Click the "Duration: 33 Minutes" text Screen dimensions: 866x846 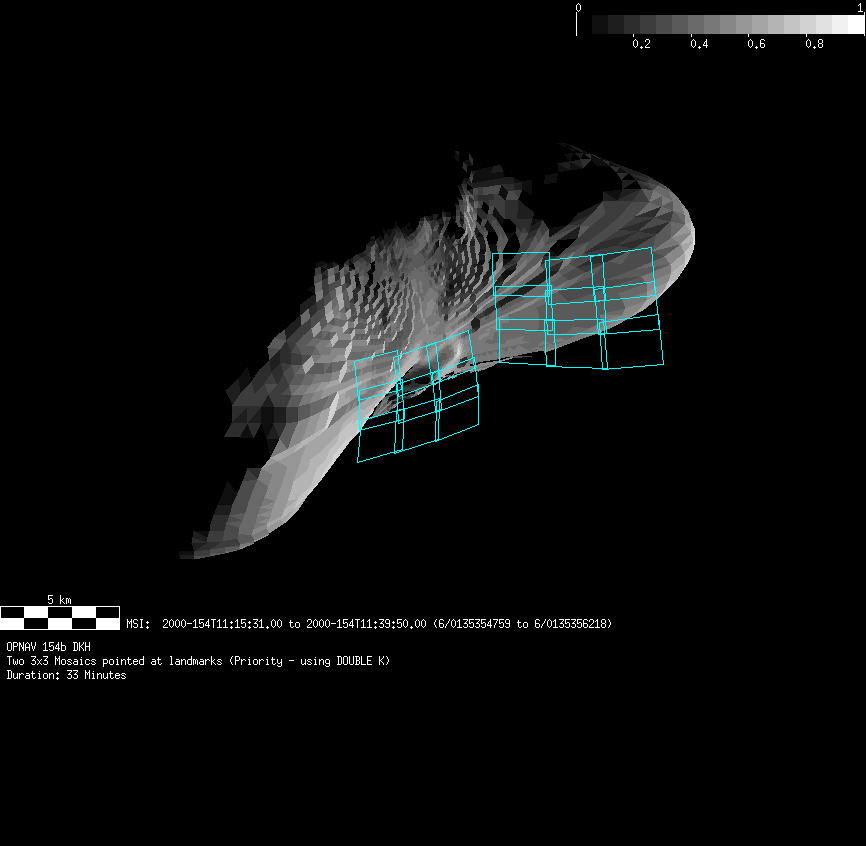point(66,675)
